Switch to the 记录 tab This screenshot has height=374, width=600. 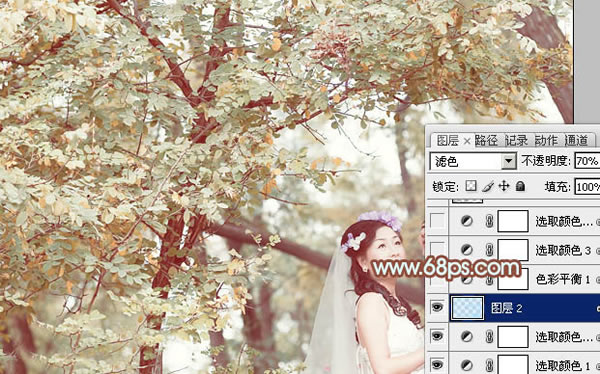coord(516,140)
